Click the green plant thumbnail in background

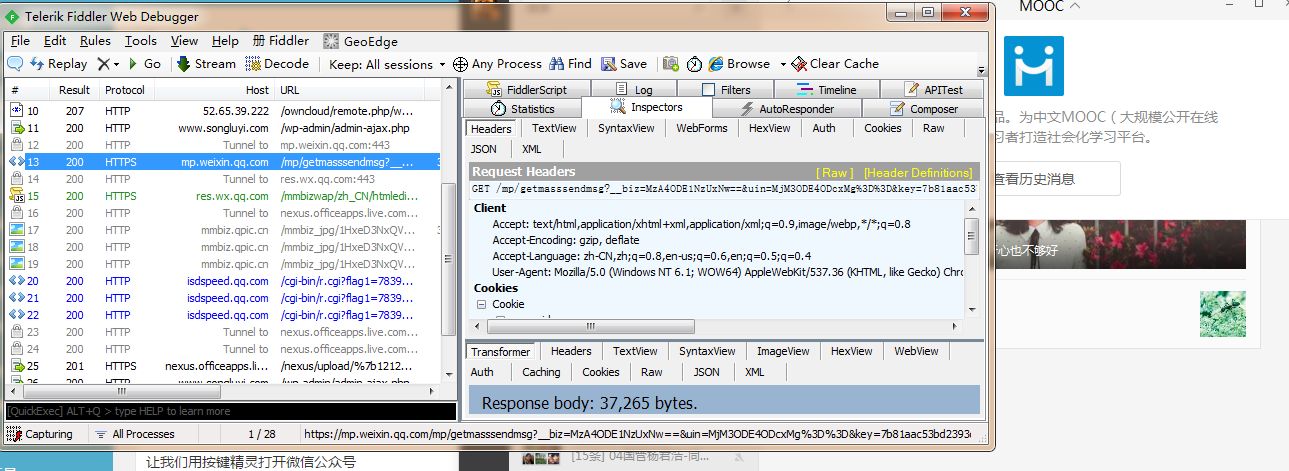[x=1223, y=312]
